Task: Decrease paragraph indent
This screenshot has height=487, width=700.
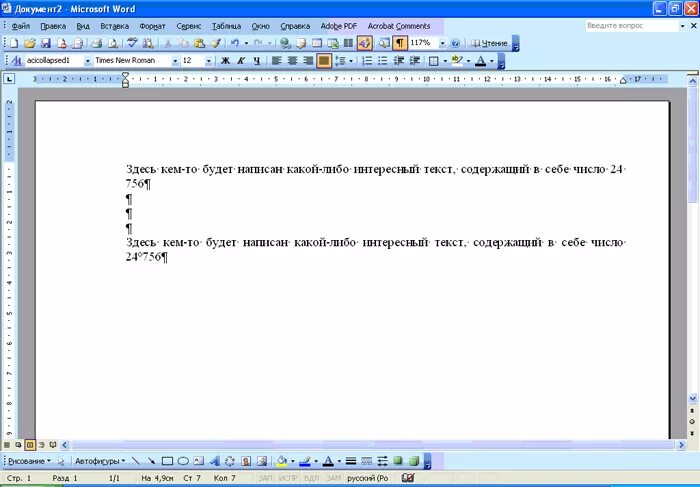Action: point(399,61)
